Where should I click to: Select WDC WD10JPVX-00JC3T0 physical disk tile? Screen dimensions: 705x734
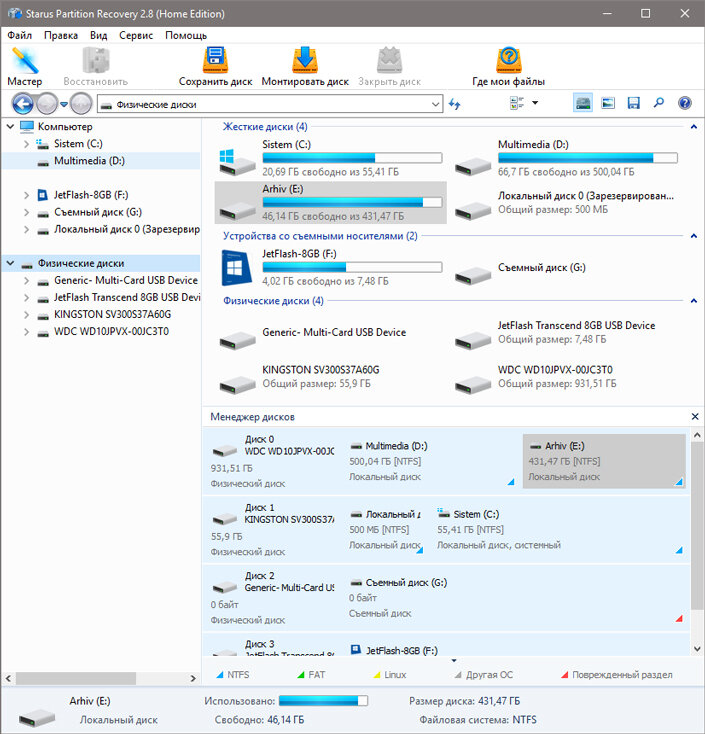pyautogui.click(x=566, y=377)
